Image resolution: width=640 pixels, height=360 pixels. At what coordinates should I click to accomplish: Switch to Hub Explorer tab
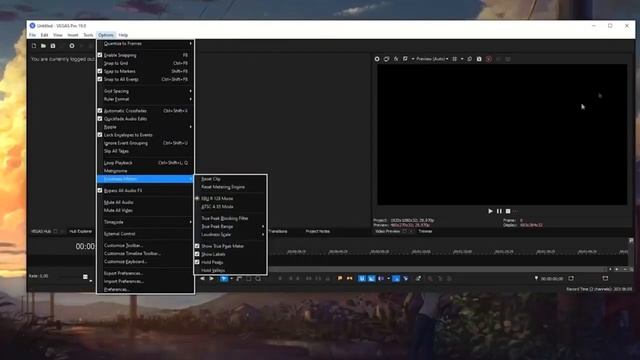click(80, 231)
